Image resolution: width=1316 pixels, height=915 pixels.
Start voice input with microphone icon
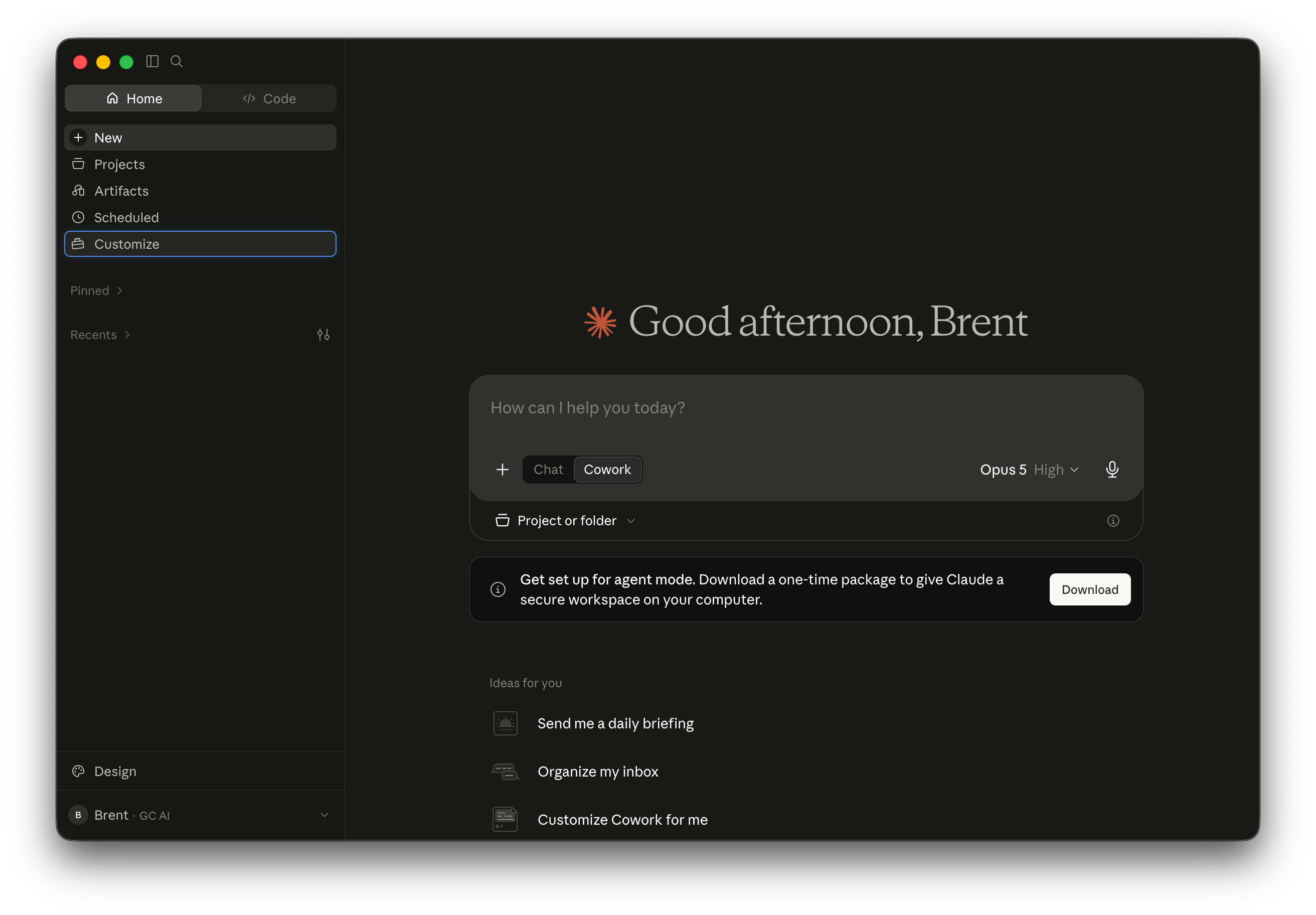tap(1112, 470)
